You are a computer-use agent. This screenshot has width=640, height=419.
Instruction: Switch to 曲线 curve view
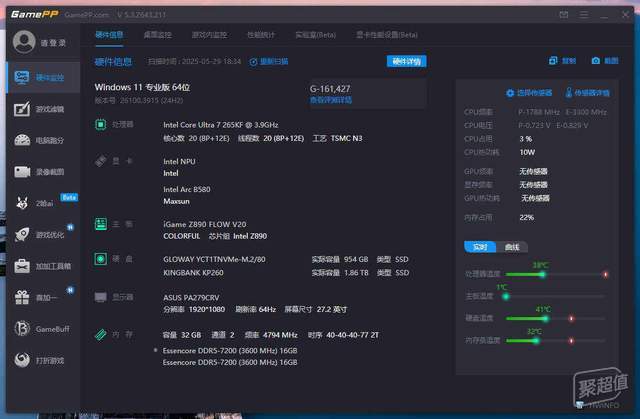(x=512, y=247)
